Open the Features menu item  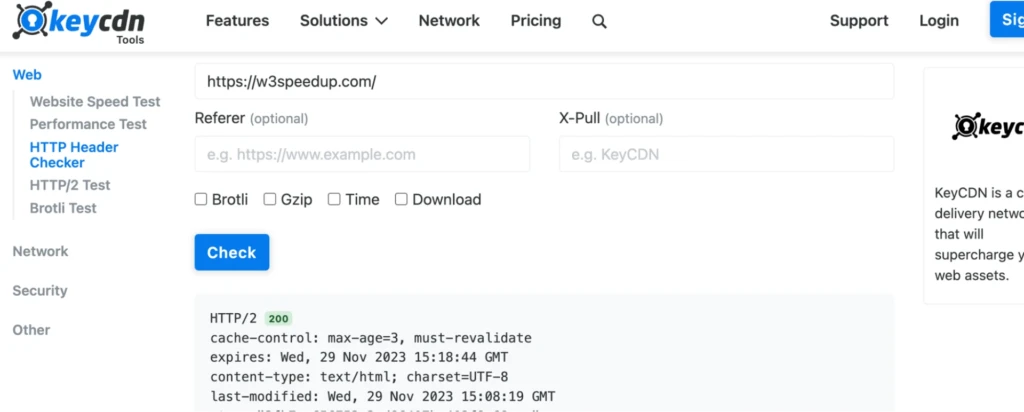pyautogui.click(x=237, y=21)
